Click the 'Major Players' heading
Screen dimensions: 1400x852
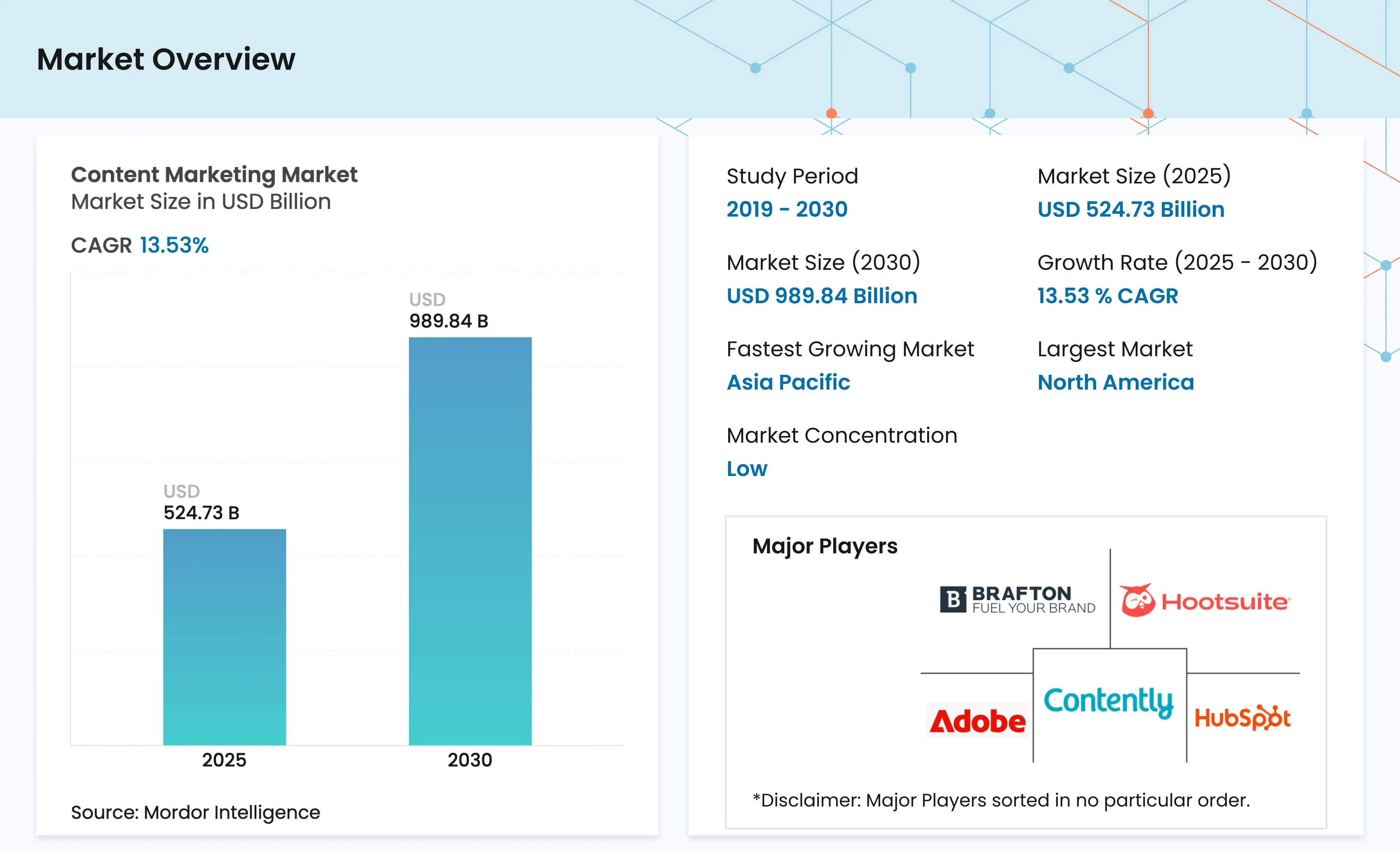825,547
